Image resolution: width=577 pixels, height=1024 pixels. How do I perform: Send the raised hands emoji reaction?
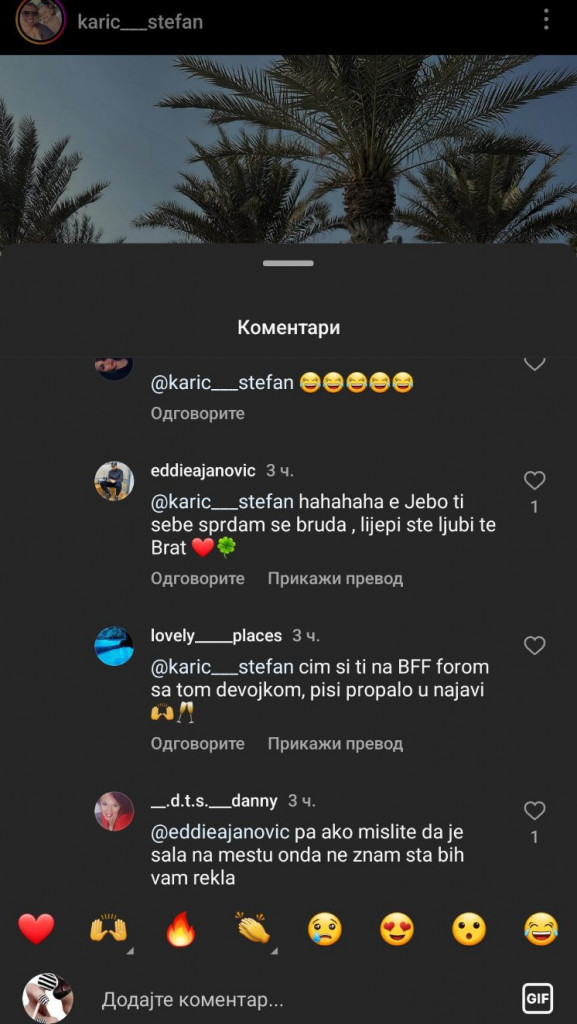108,929
